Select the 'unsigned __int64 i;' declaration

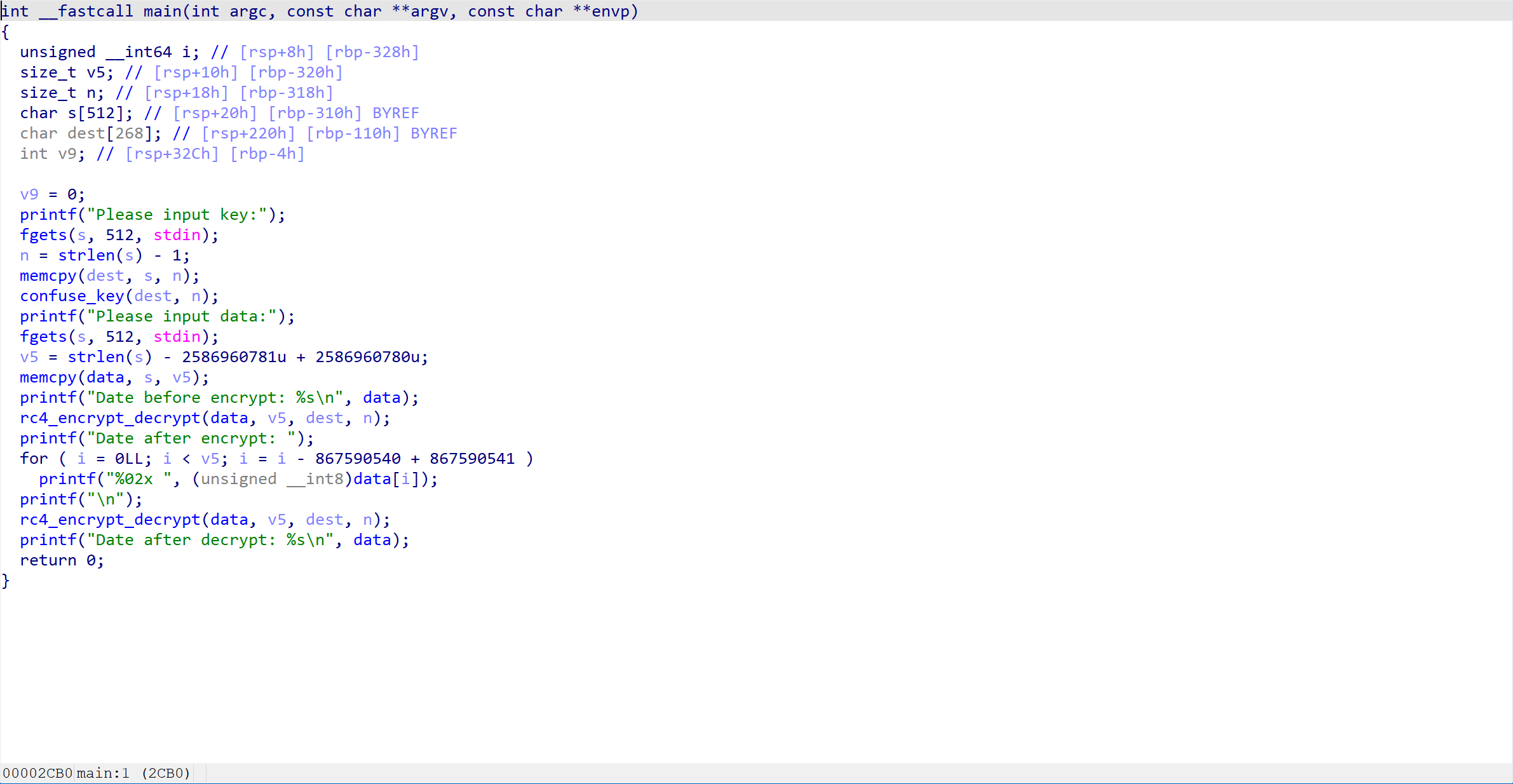point(110,52)
